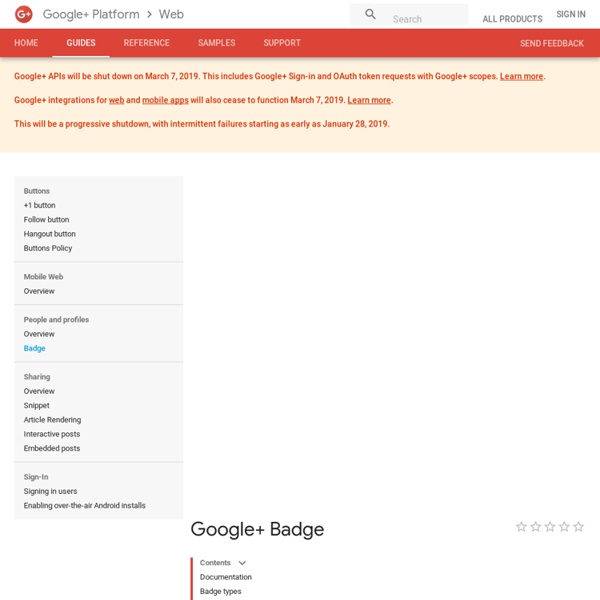Screen dimensions: 600x600
Task: Open Google+ Platform breadcrumb link
Action: pyautogui.click(x=91, y=14)
